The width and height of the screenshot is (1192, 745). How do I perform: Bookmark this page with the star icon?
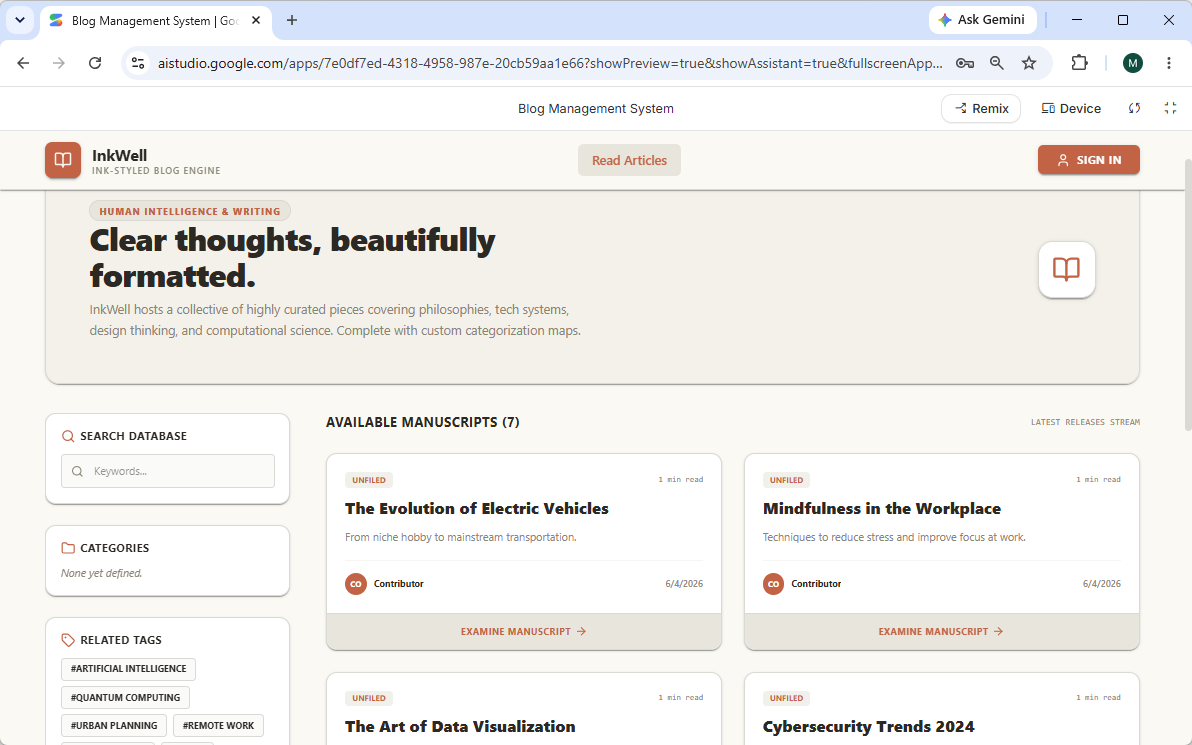pos(1029,63)
